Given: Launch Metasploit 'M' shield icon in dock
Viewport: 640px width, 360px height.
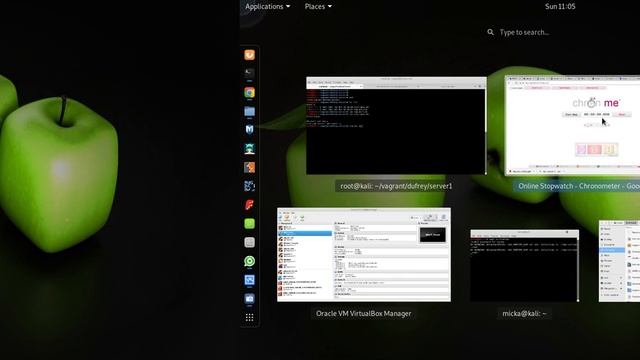Looking at the screenshot, I should pyautogui.click(x=249, y=130).
